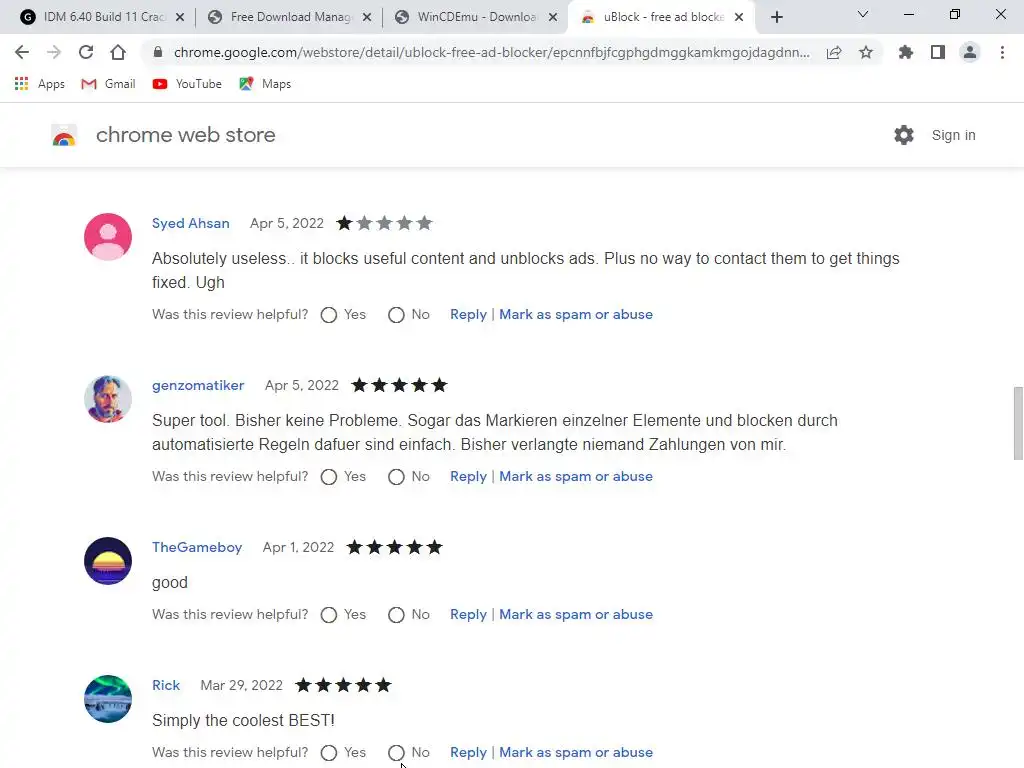Viewport: 1024px width, 768px height.
Task: Mark genzomatiker's review as spam or abuse
Action: coord(576,476)
